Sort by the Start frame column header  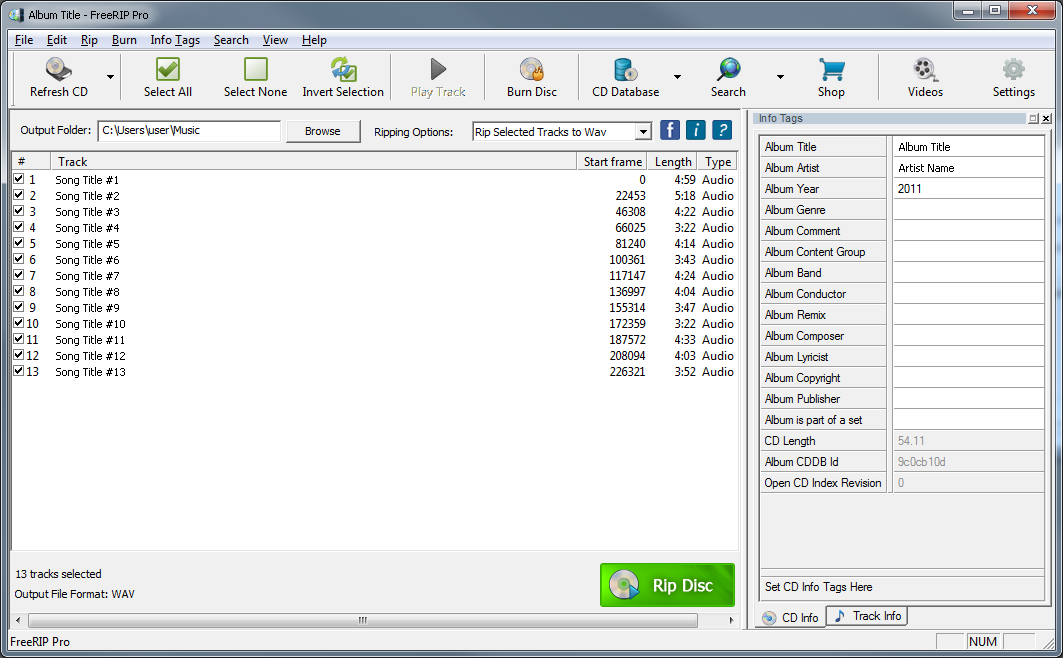pos(612,161)
